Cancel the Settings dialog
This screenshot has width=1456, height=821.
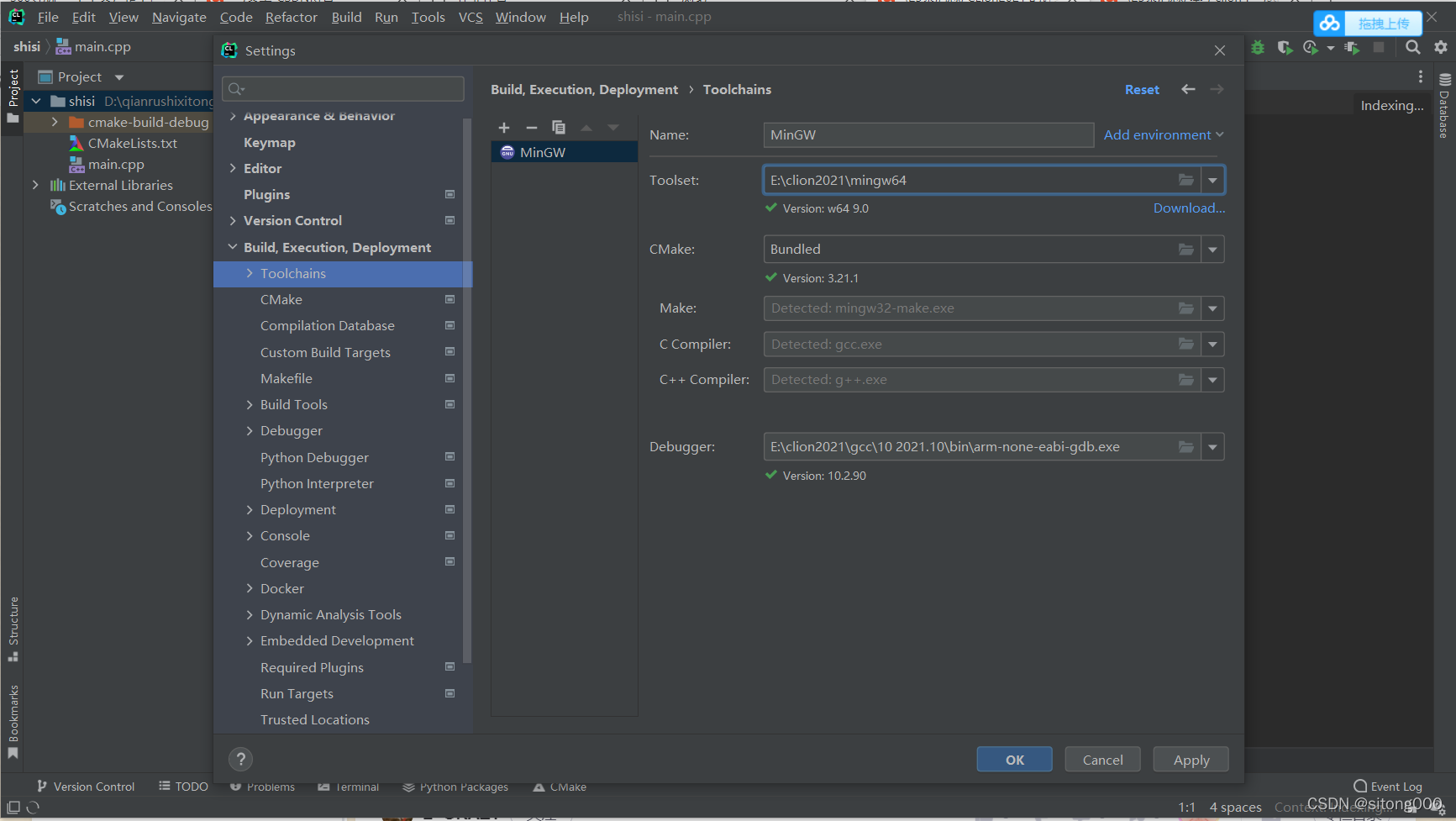(1102, 760)
